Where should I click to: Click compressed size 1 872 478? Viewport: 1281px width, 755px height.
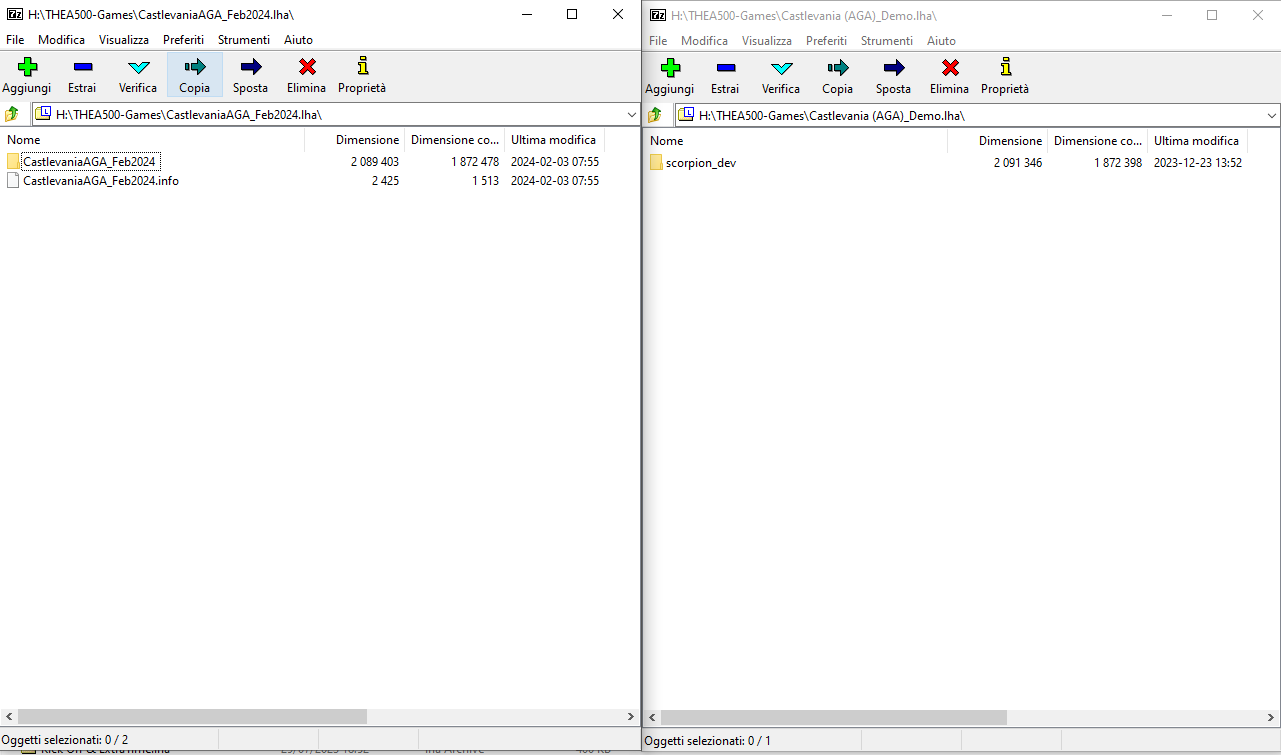(475, 162)
